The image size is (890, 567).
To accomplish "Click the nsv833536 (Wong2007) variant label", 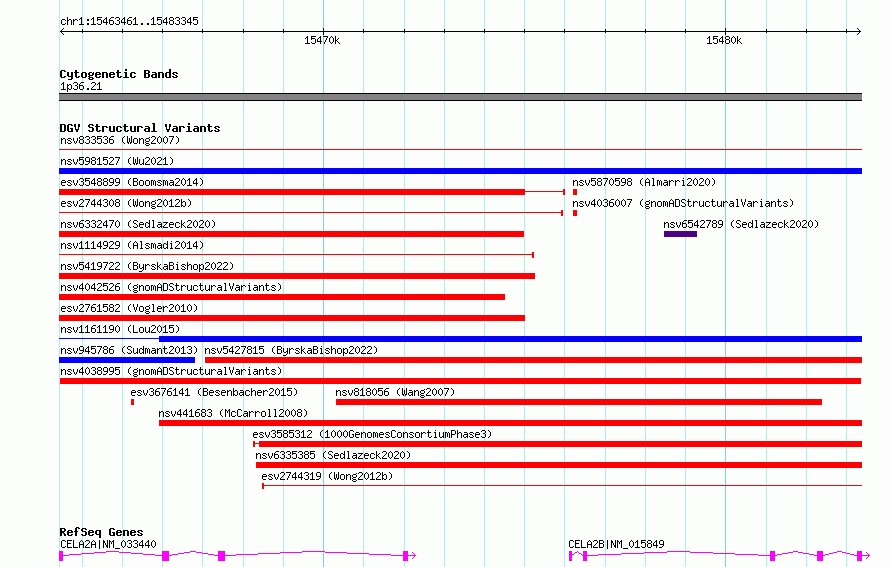I will click(120, 140).
